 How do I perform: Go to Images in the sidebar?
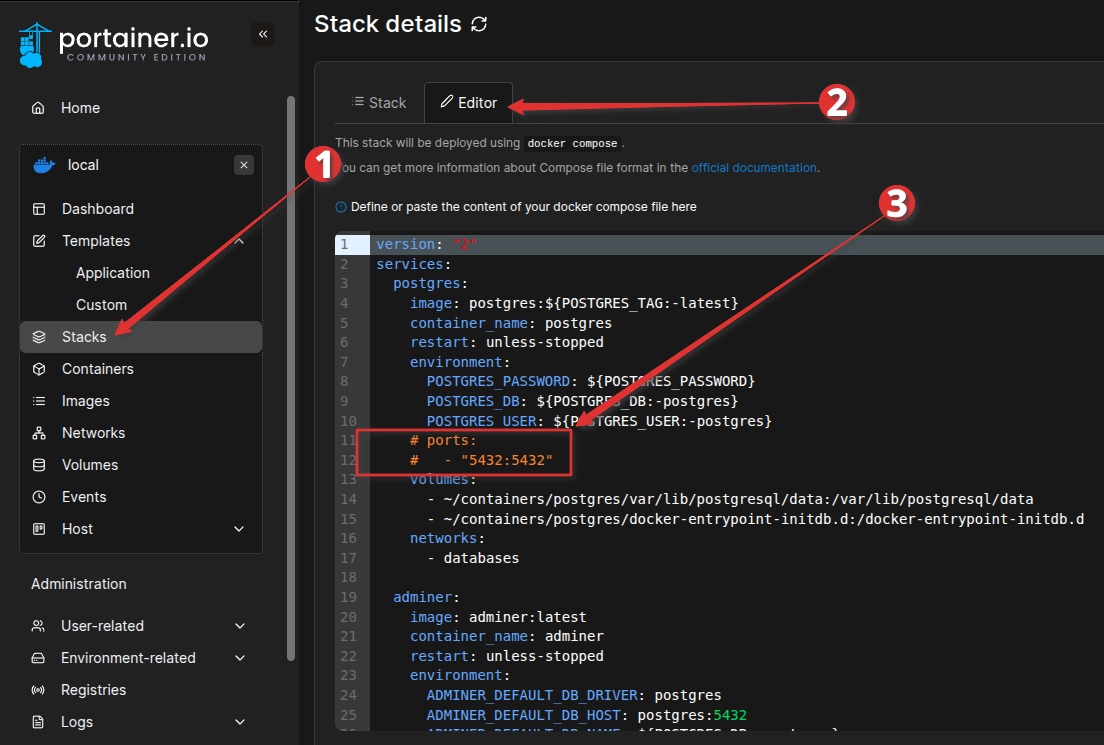(x=86, y=401)
